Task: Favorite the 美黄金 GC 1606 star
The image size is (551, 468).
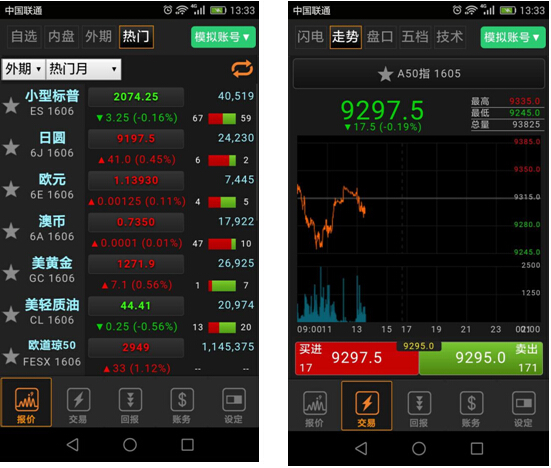Action: pyautogui.click(x=11, y=273)
